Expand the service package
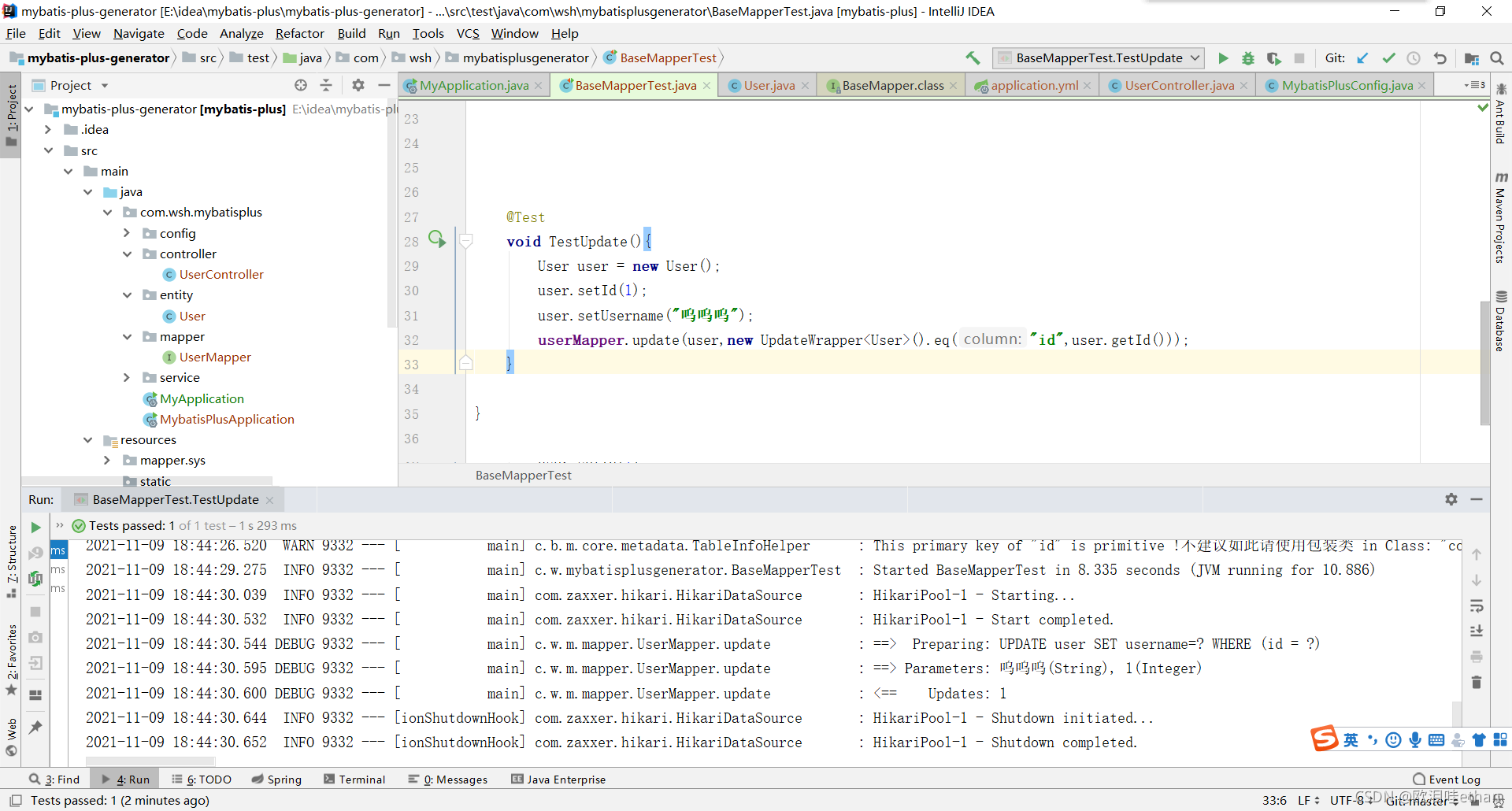Screen dimensions: 1512x811 tap(127, 377)
